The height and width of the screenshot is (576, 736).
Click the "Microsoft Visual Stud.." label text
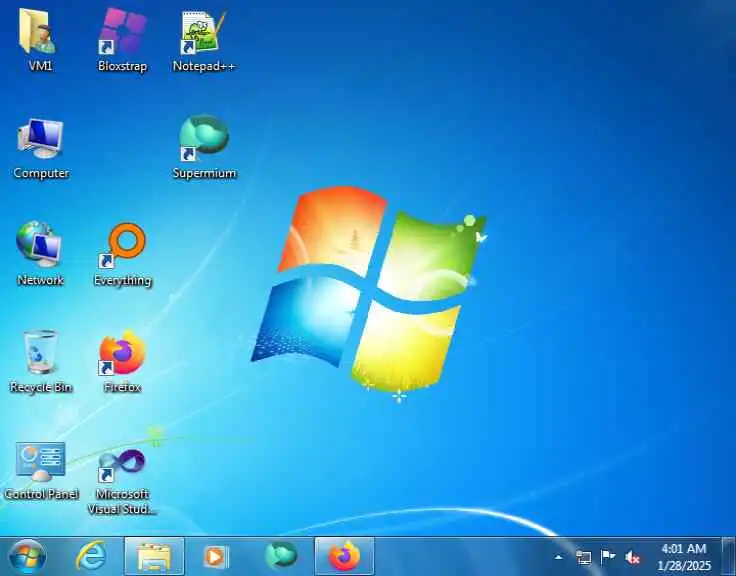click(x=122, y=501)
